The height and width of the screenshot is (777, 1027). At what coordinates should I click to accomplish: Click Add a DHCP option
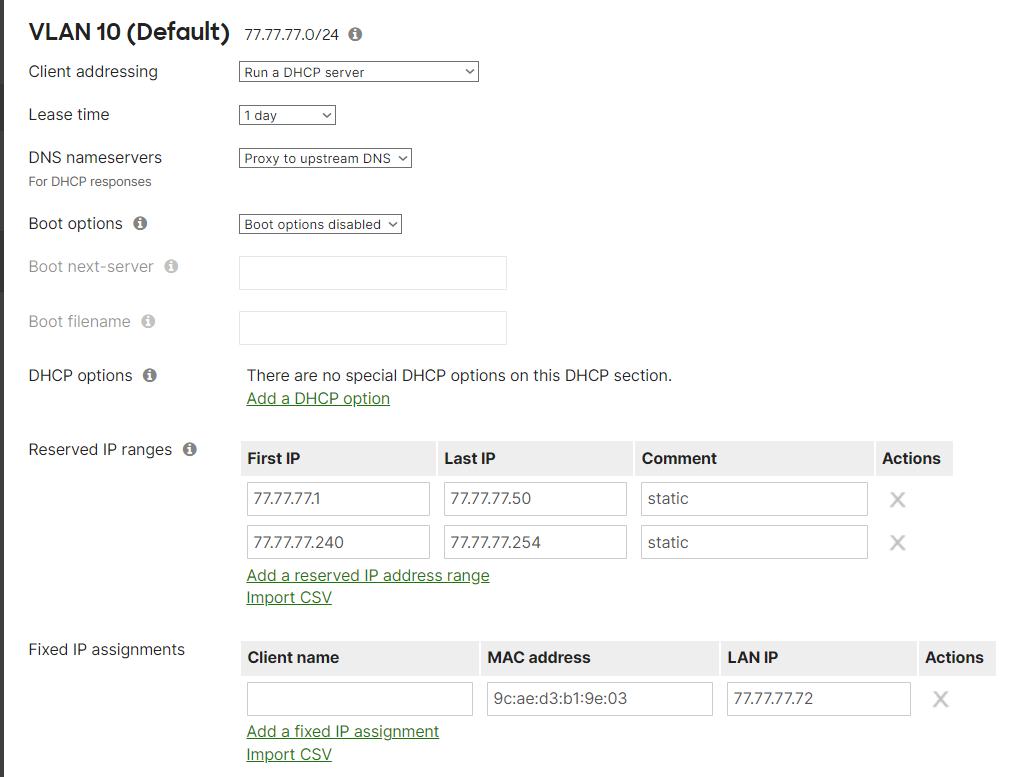317,398
